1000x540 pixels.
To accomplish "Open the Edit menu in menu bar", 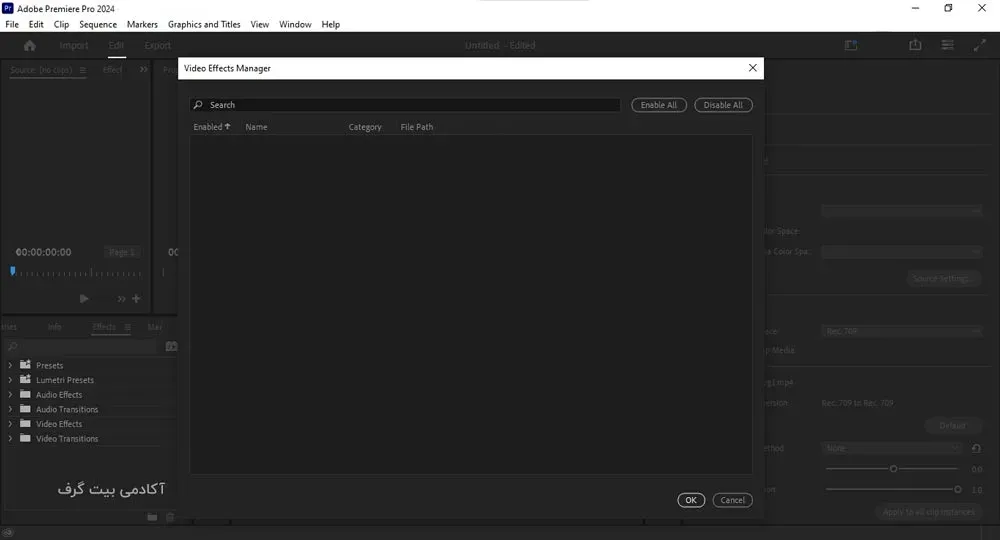I will point(36,24).
